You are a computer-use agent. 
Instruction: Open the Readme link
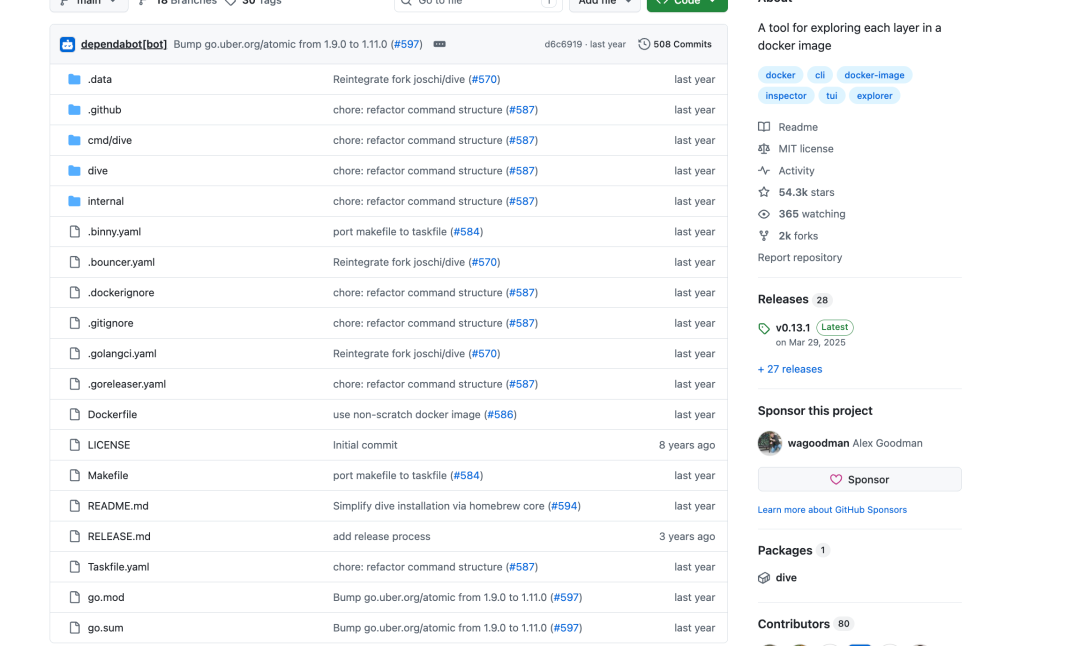(798, 127)
